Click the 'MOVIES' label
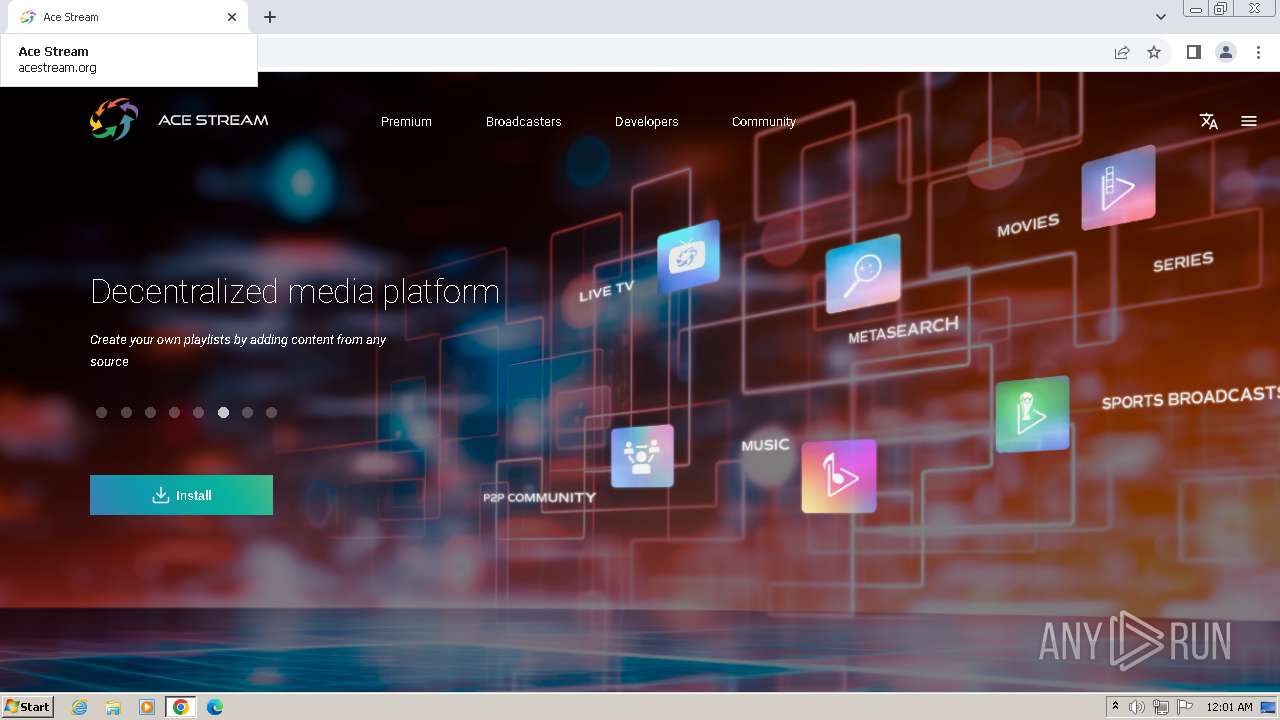The width and height of the screenshot is (1280, 720). click(x=1028, y=225)
